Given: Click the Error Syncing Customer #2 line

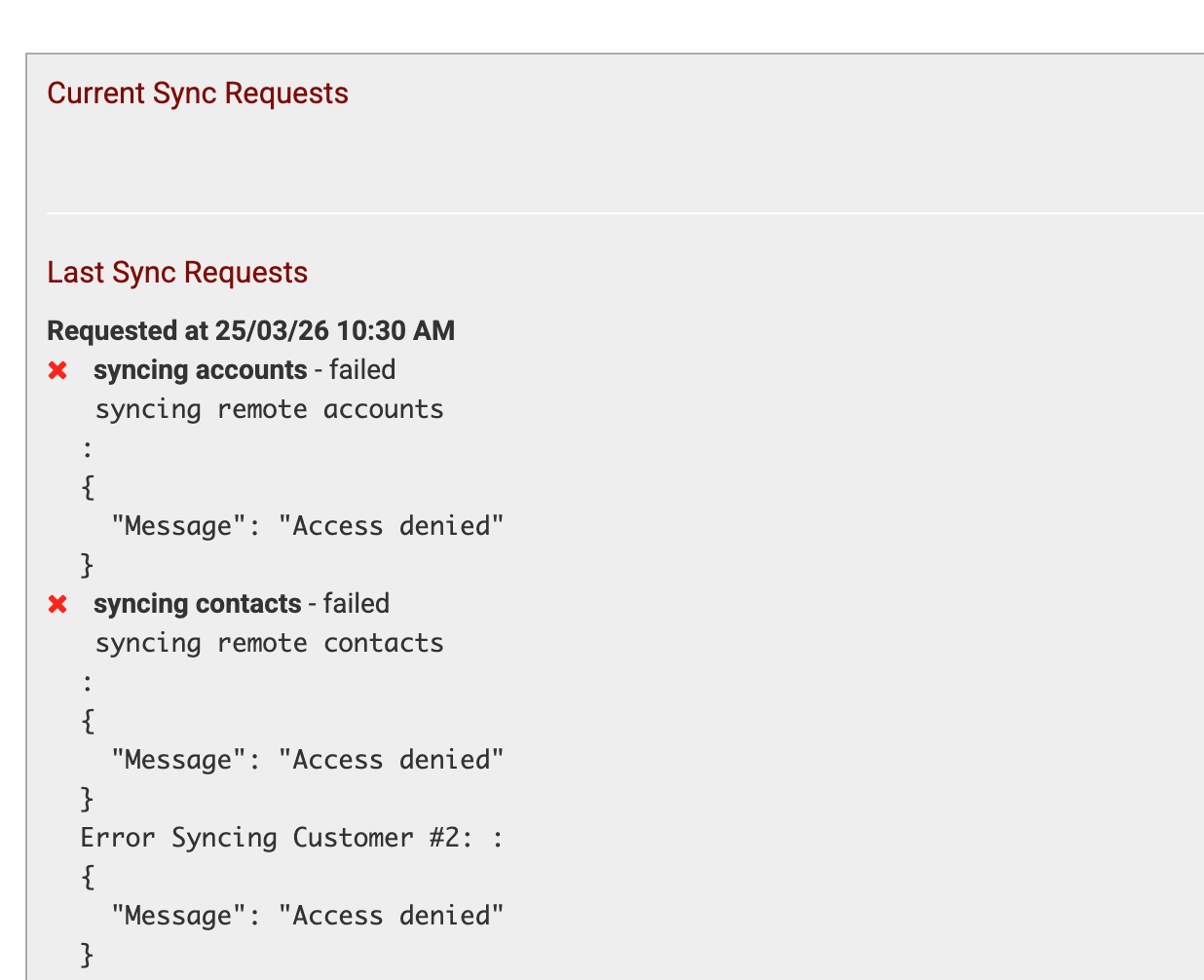Looking at the screenshot, I should tap(291, 838).
